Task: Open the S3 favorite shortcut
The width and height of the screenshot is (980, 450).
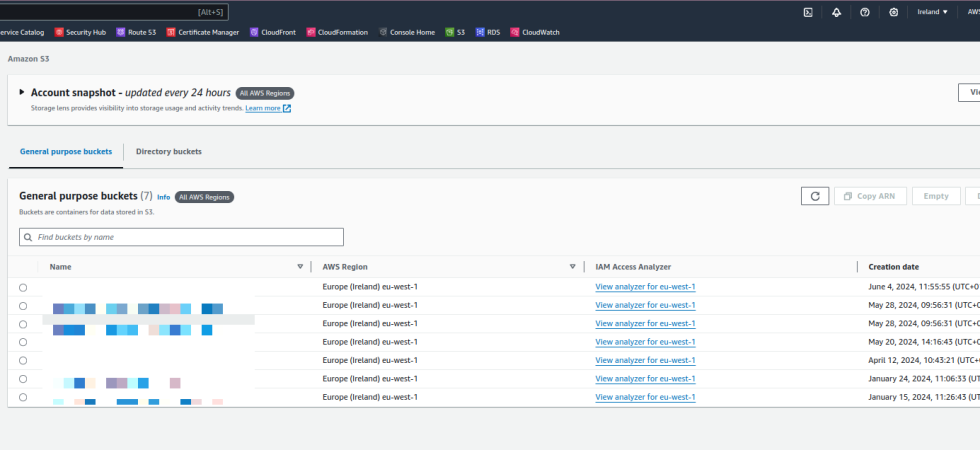Action: point(455,32)
